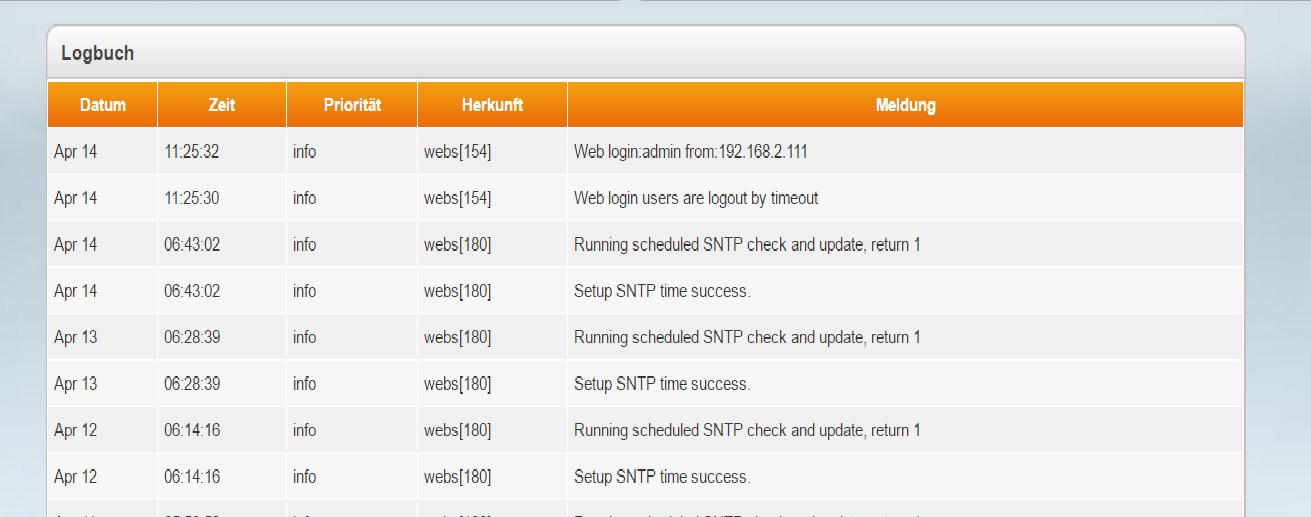Screen dimensions: 1311x517
Task: Click the 11:25:30 time cell
Action: (x=191, y=198)
